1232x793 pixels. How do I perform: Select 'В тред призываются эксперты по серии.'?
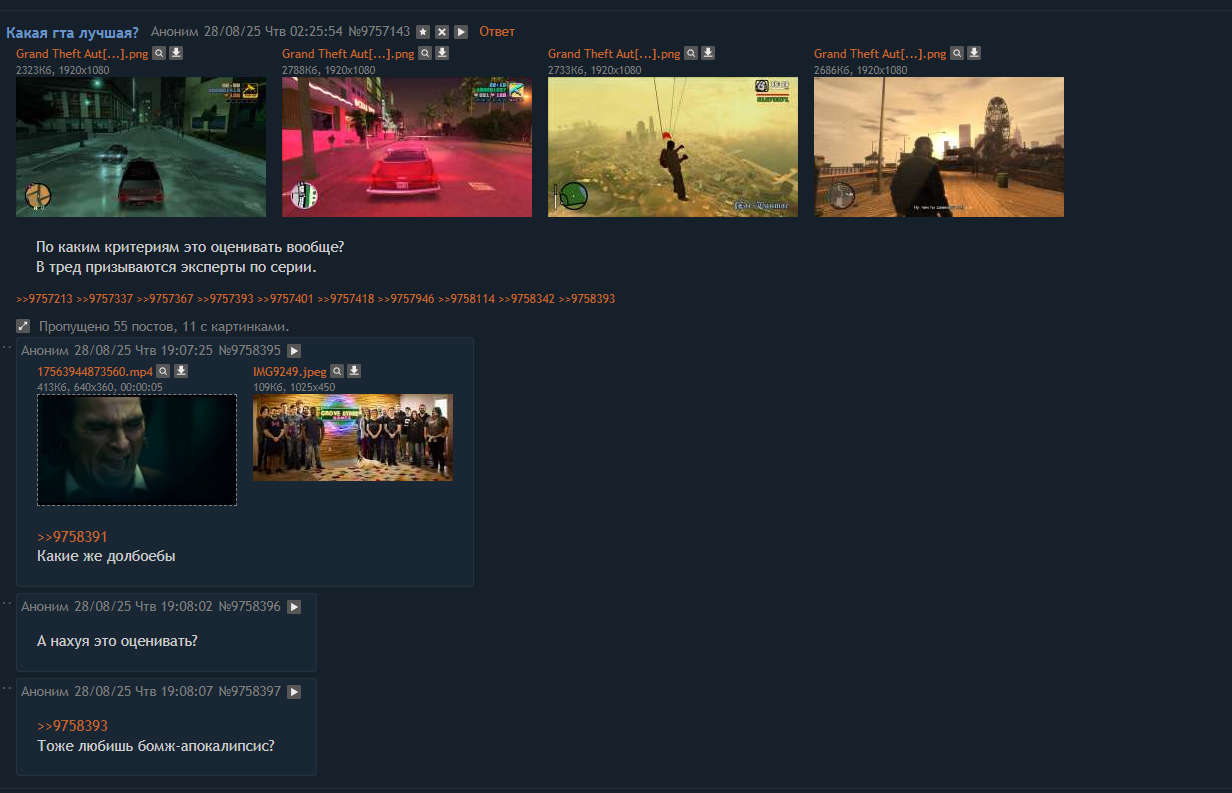(176, 268)
